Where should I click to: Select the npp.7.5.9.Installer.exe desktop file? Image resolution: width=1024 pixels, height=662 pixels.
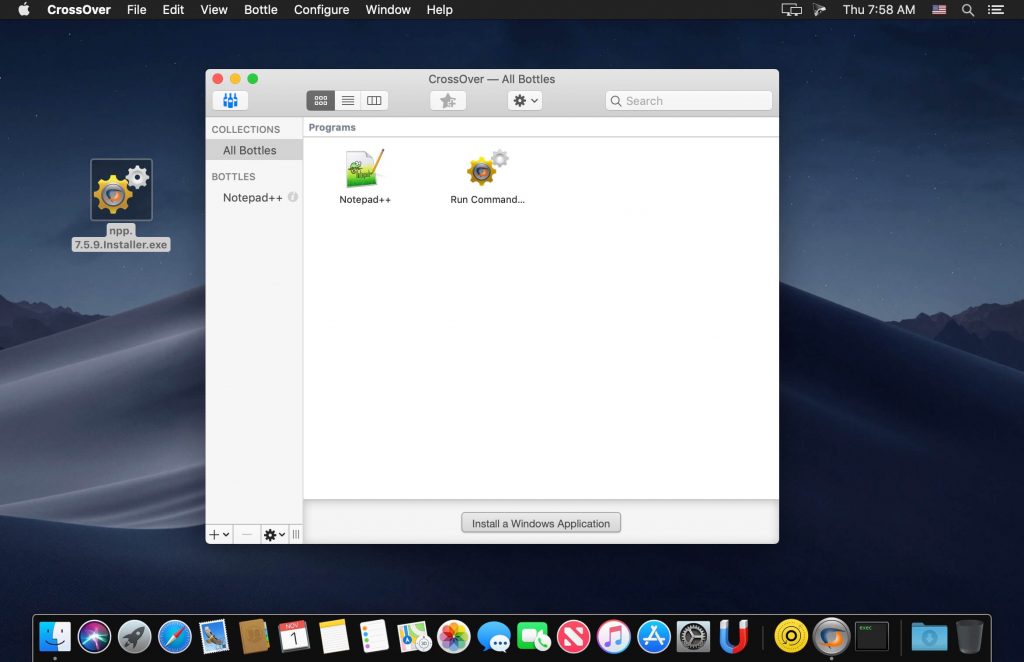coord(121,190)
